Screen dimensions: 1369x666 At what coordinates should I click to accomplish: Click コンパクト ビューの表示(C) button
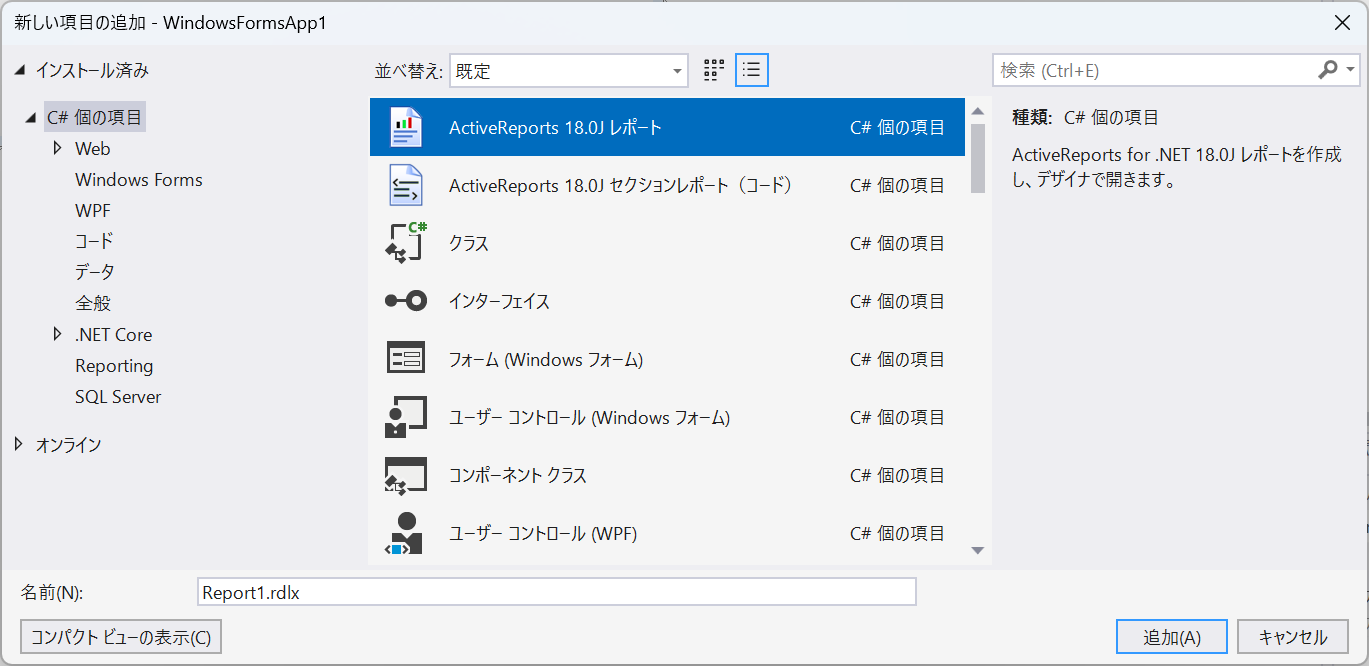pos(121,637)
